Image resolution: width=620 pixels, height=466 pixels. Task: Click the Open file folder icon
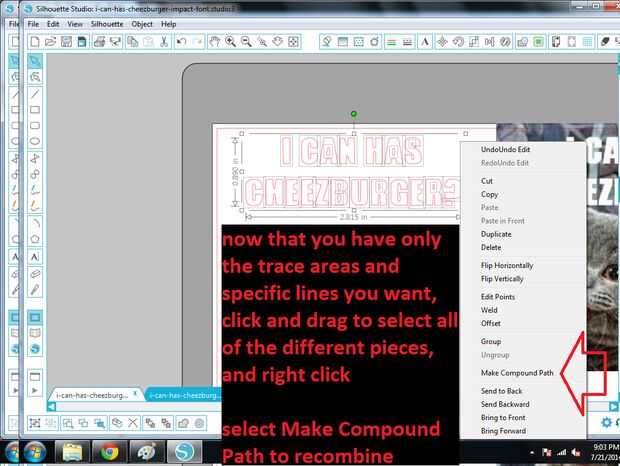[51, 42]
